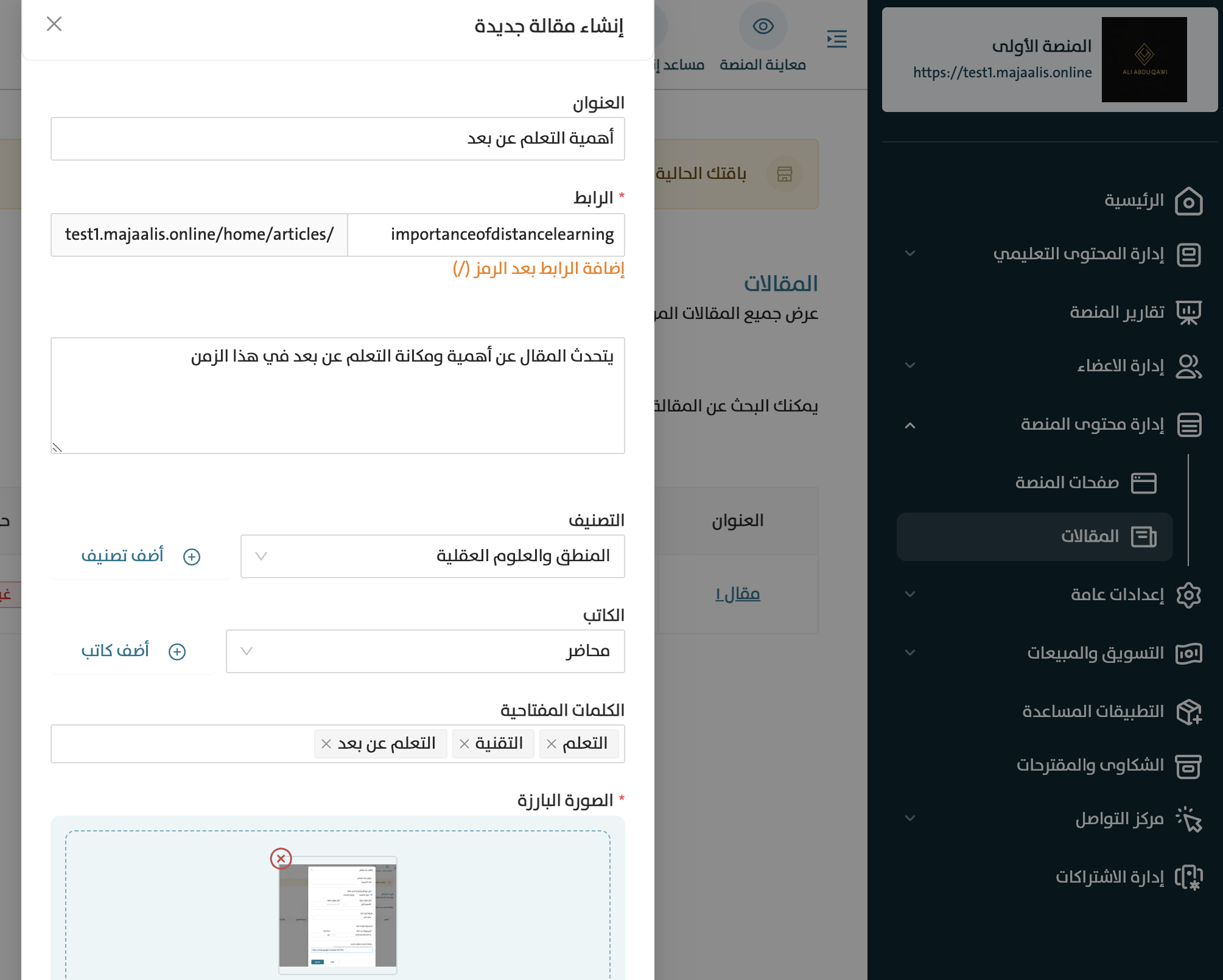This screenshot has width=1223, height=980.
Task: Click the members management users icon
Action: [1188, 366]
